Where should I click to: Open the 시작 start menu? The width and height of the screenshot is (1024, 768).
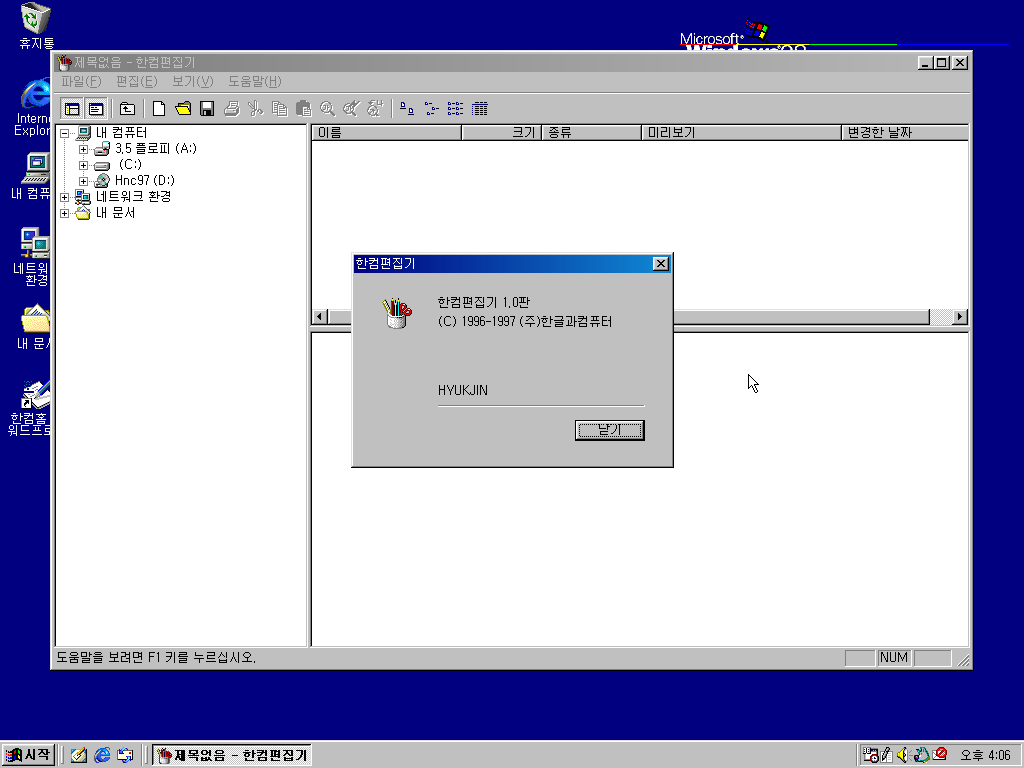(x=27, y=755)
